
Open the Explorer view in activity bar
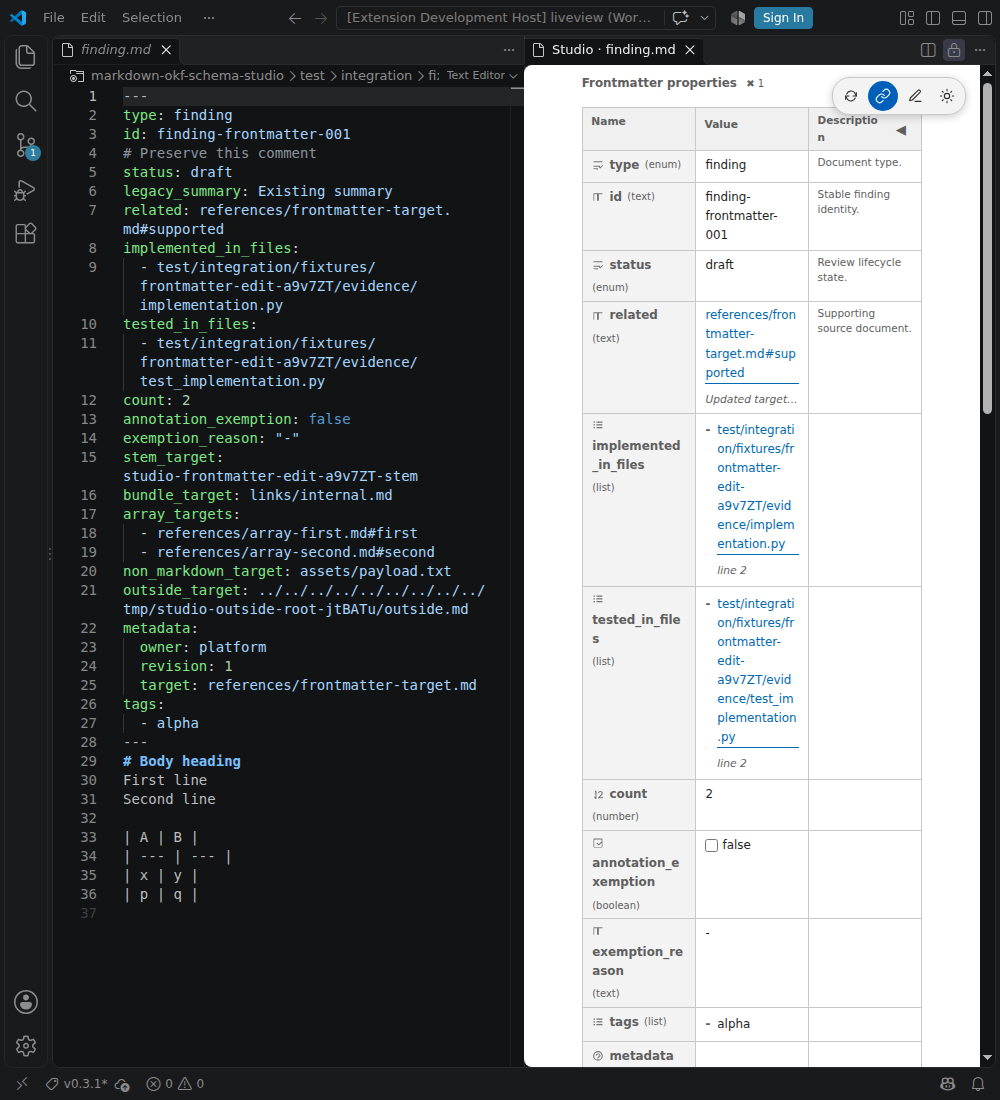tap(25, 57)
